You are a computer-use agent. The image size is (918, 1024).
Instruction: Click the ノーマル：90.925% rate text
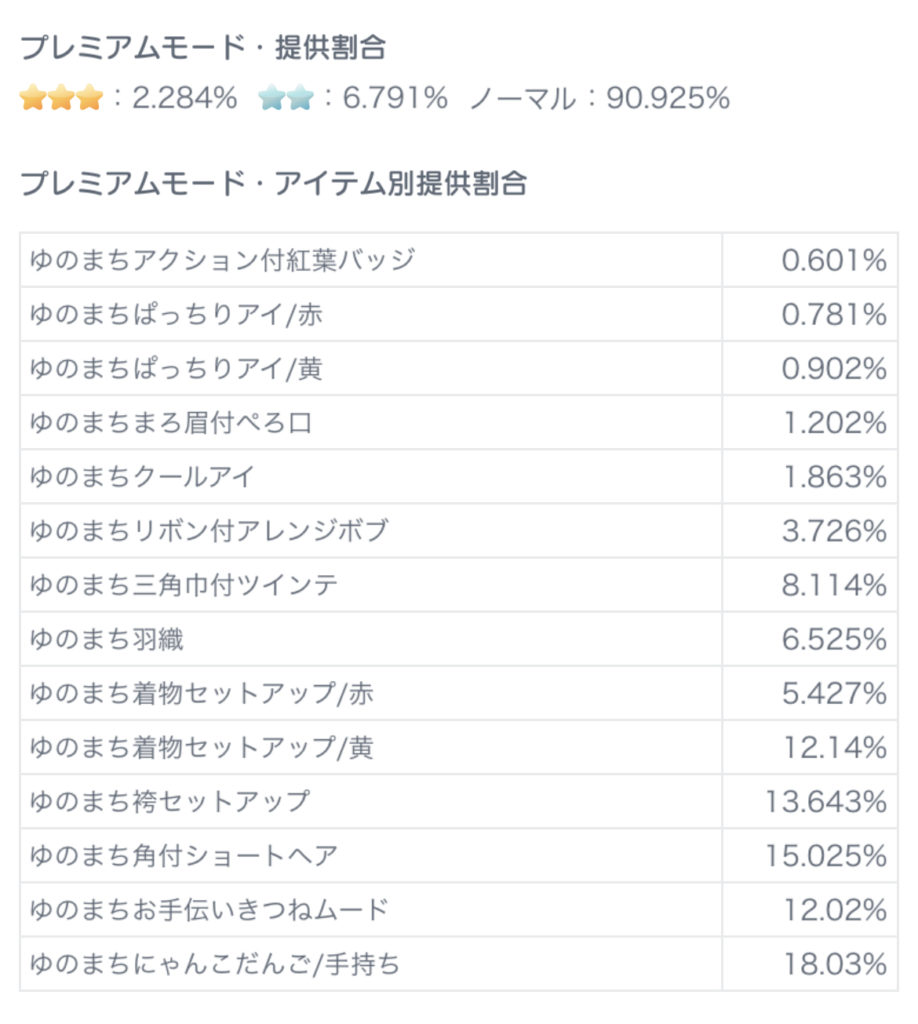coord(600,98)
